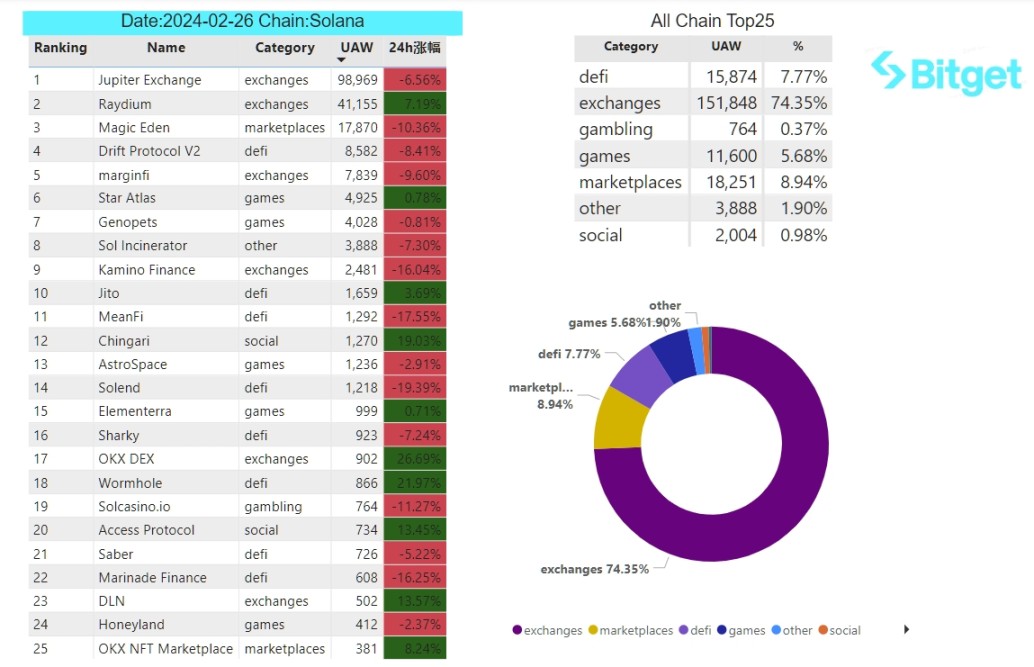Sort the Solana table by Ranking header
The height and width of the screenshot is (667, 1034).
point(60,47)
